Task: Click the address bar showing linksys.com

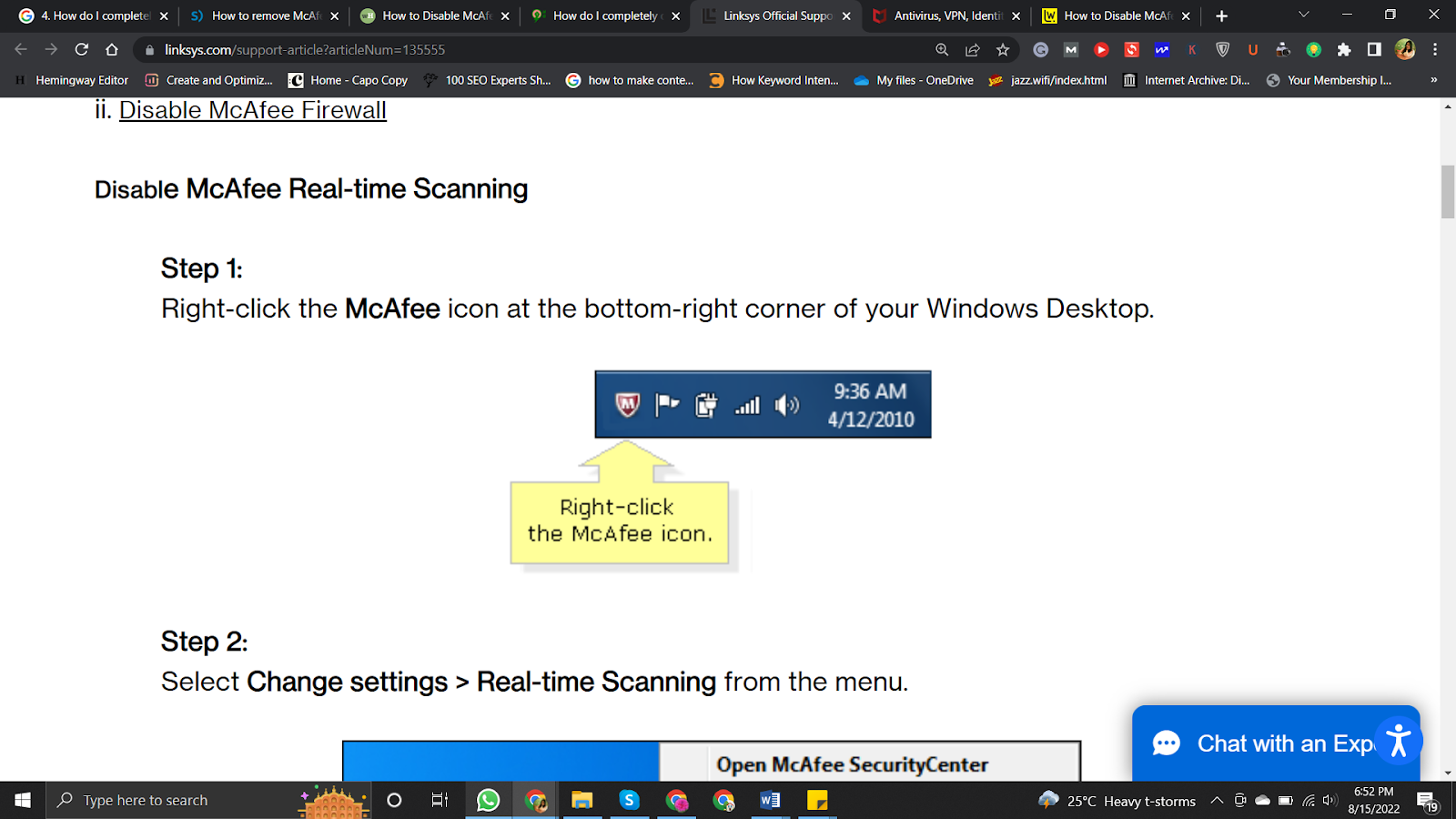Action: click(537, 50)
